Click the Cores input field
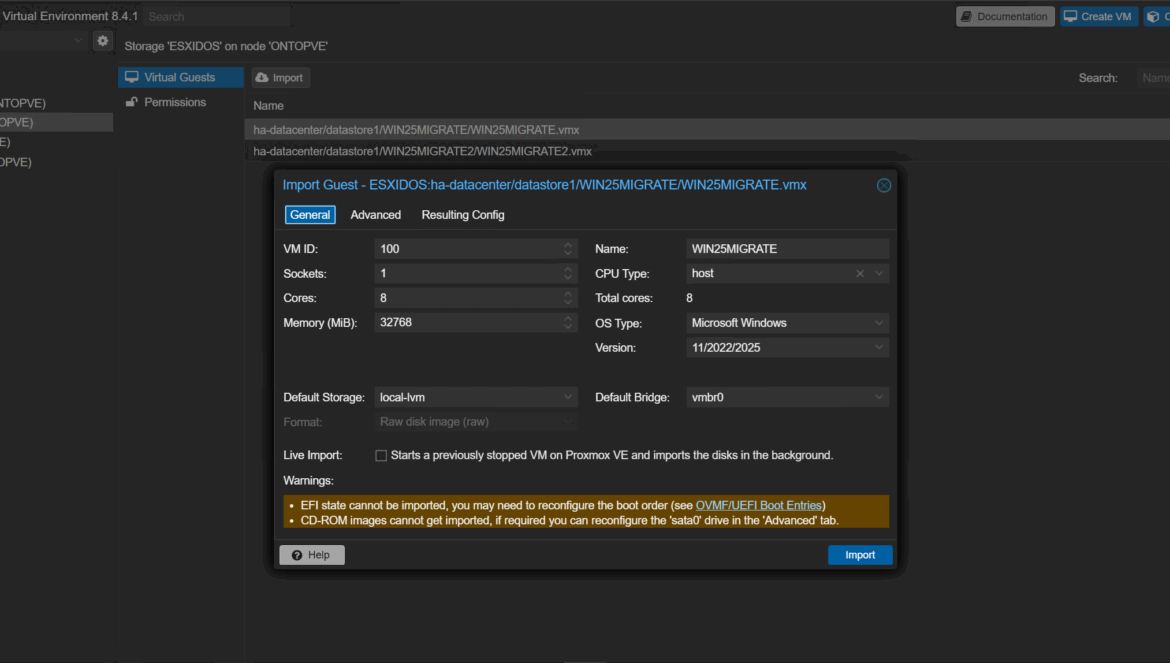 click(x=467, y=298)
